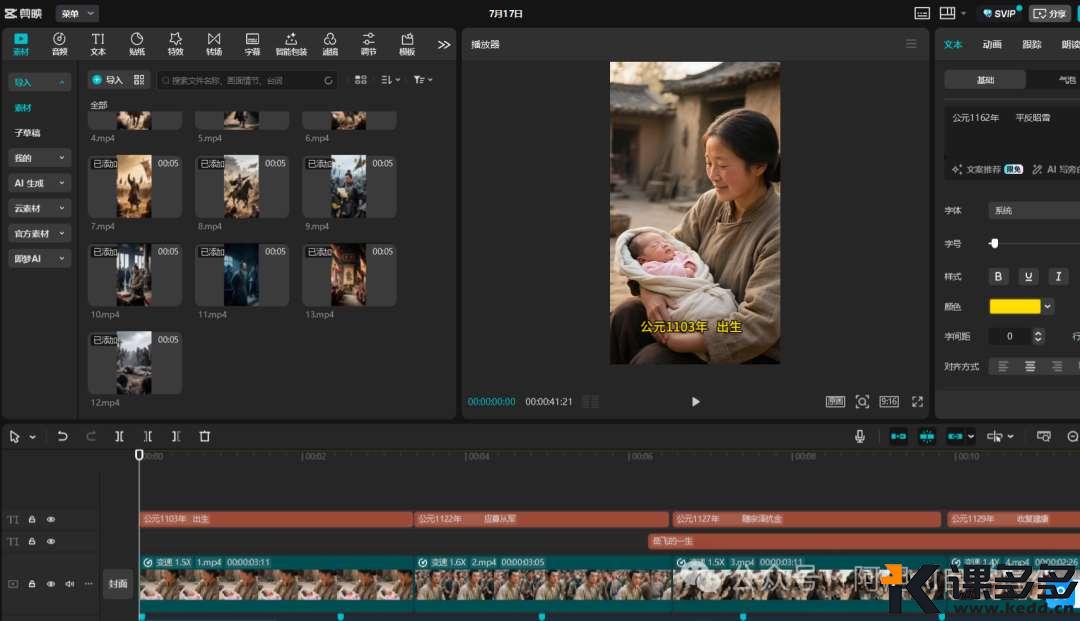This screenshot has height=621, width=1080.
Task: Click the 封面 cover button
Action: (118, 583)
